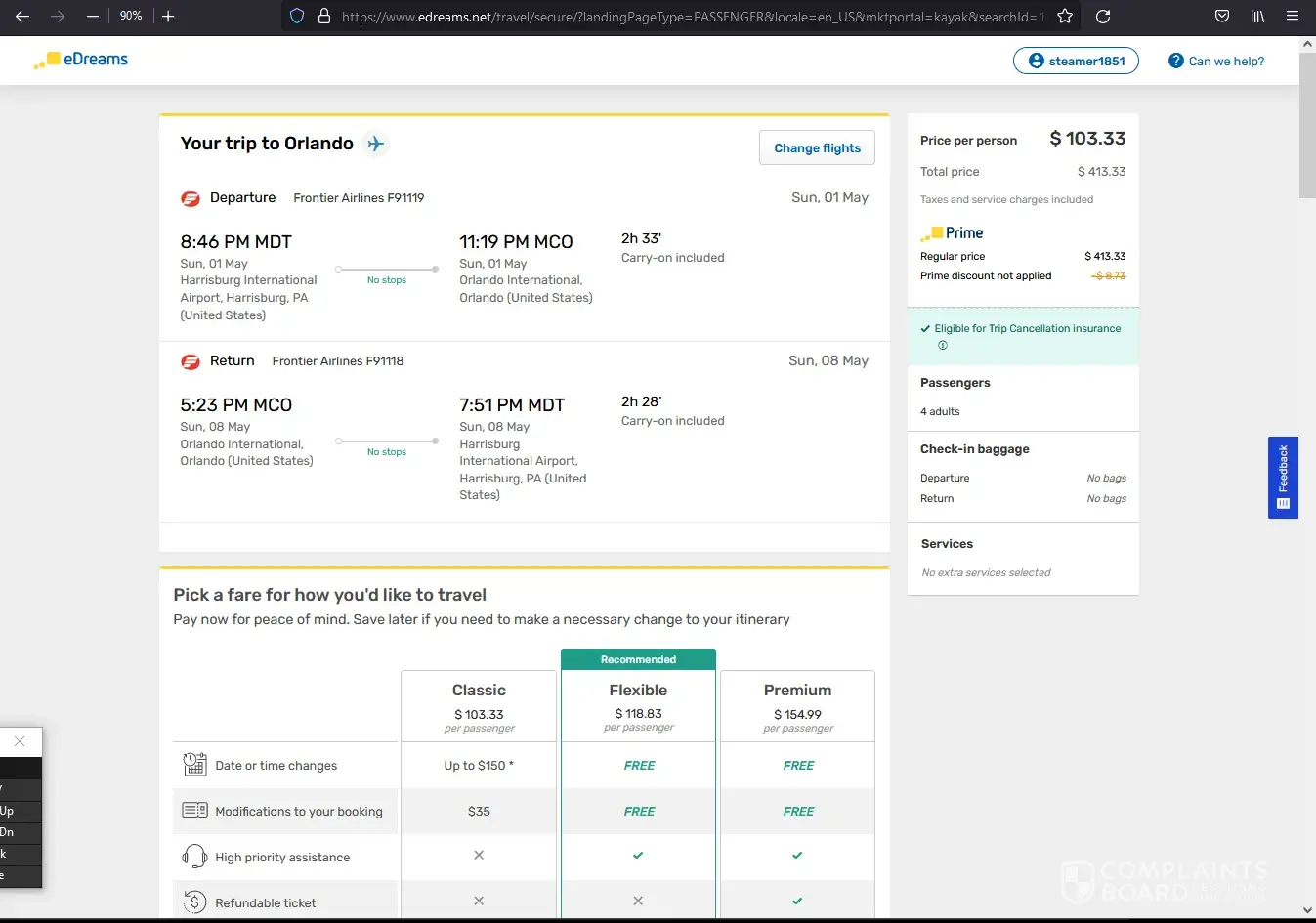Zoom in using the plus icon
Image resolution: width=1316 pixels, height=923 pixels.
coord(168,16)
